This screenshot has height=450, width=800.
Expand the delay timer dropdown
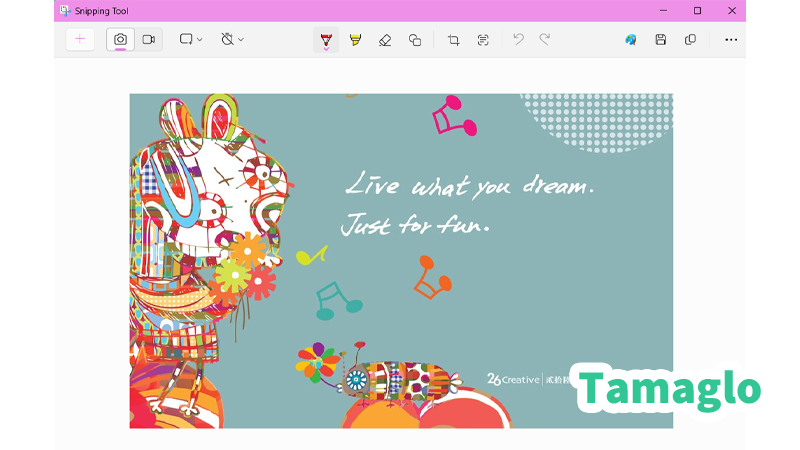[232, 40]
